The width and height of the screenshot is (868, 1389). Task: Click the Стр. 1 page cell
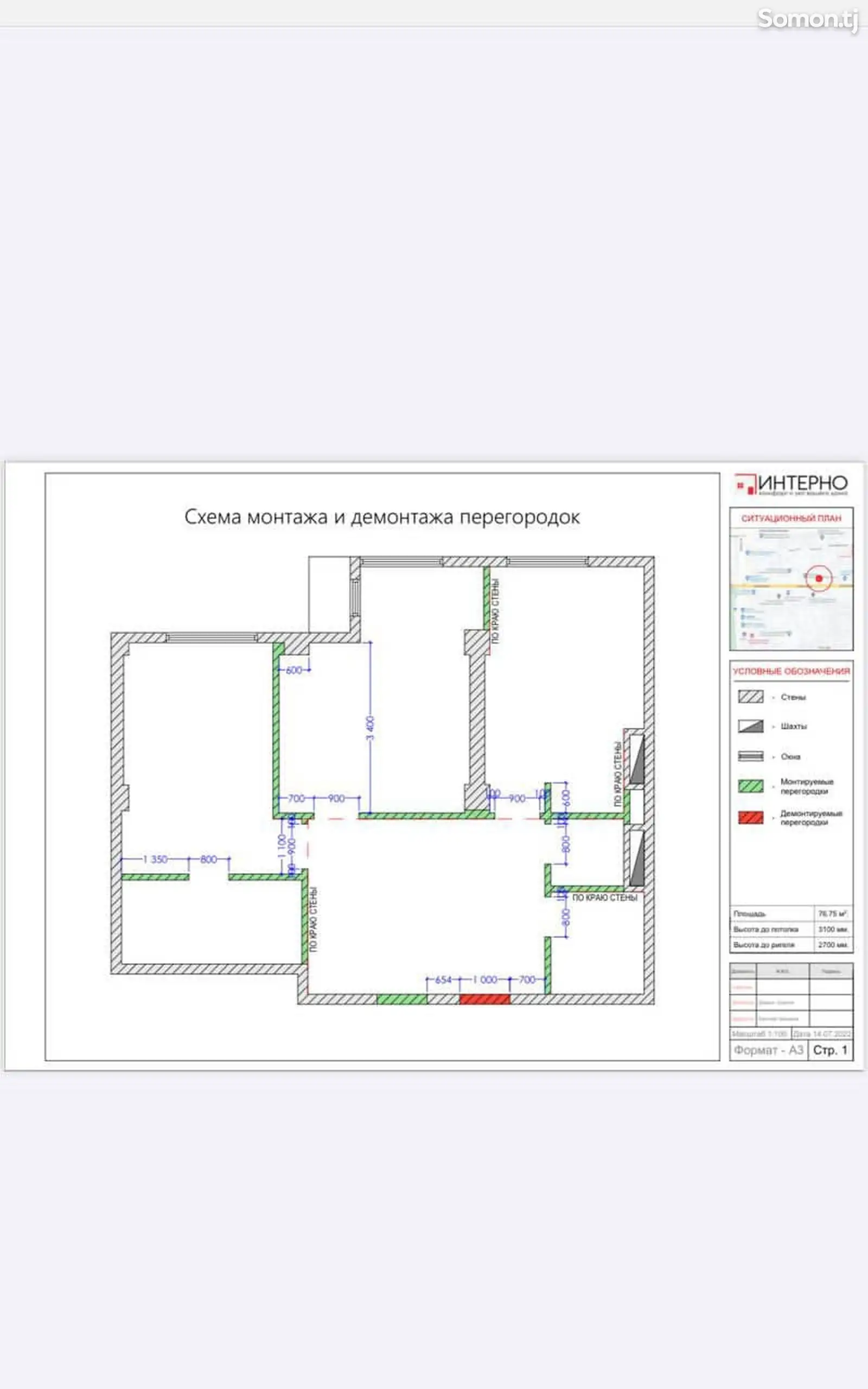(x=830, y=1050)
